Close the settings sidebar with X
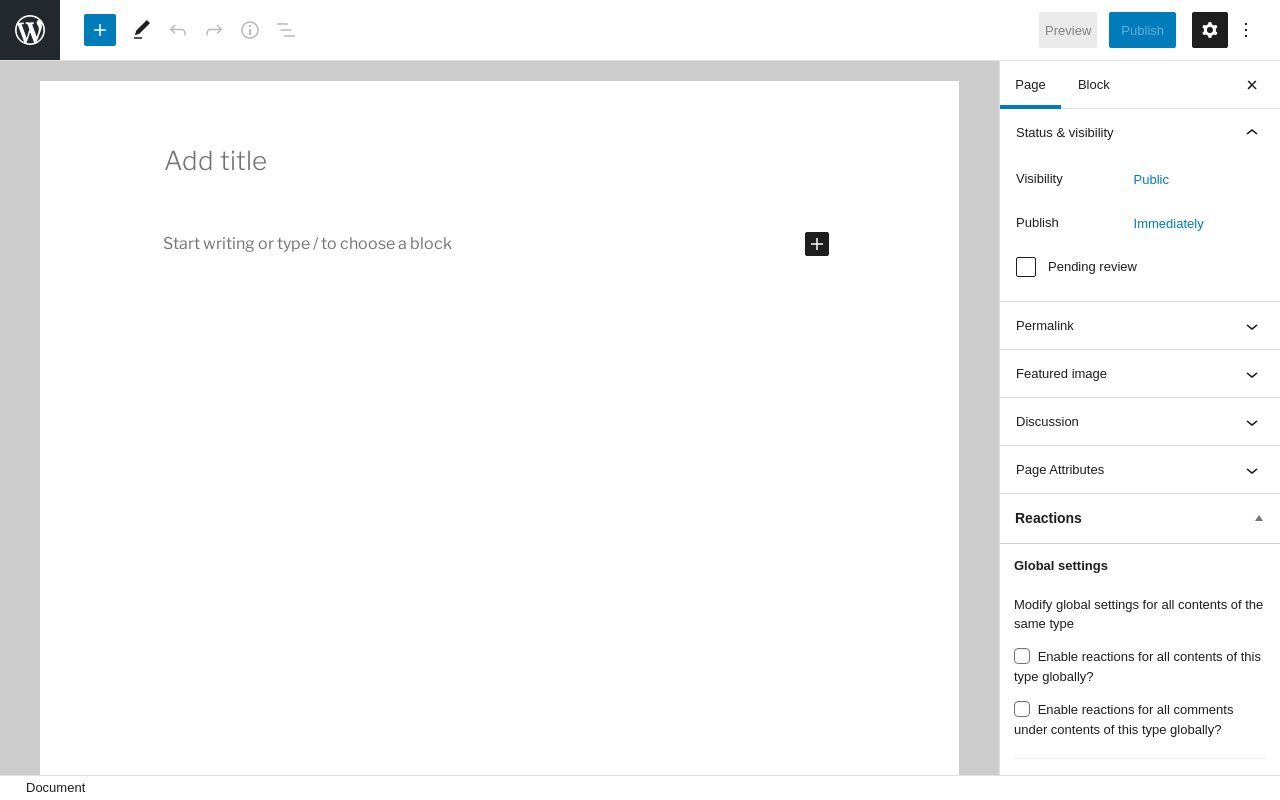 coord(1252,85)
